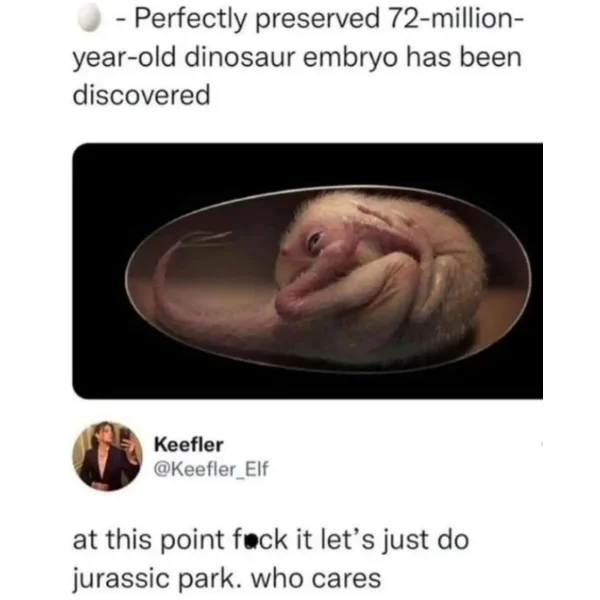The image size is (600, 600).
Task: Click the egg avatar beside the headline
Action: click(x=90, y=18)
